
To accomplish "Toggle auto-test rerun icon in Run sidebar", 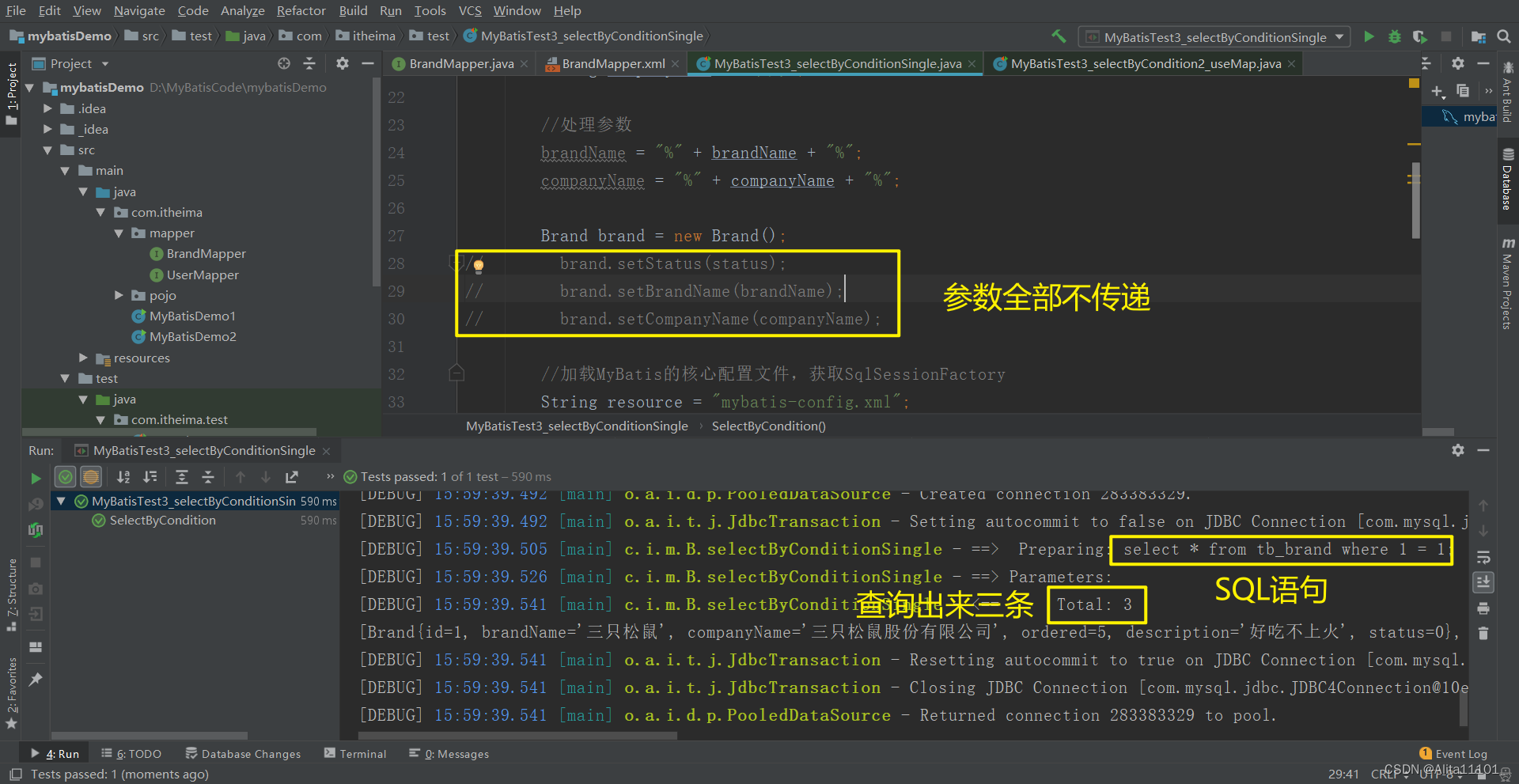I will 36,530.
